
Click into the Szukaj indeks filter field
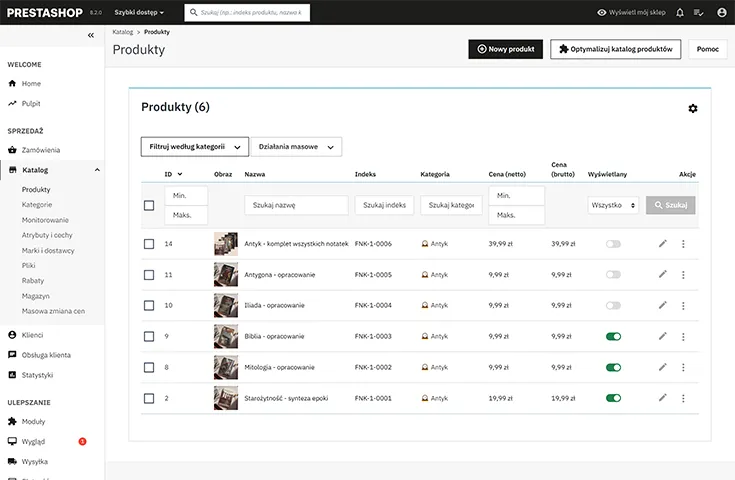pos(384,205)
